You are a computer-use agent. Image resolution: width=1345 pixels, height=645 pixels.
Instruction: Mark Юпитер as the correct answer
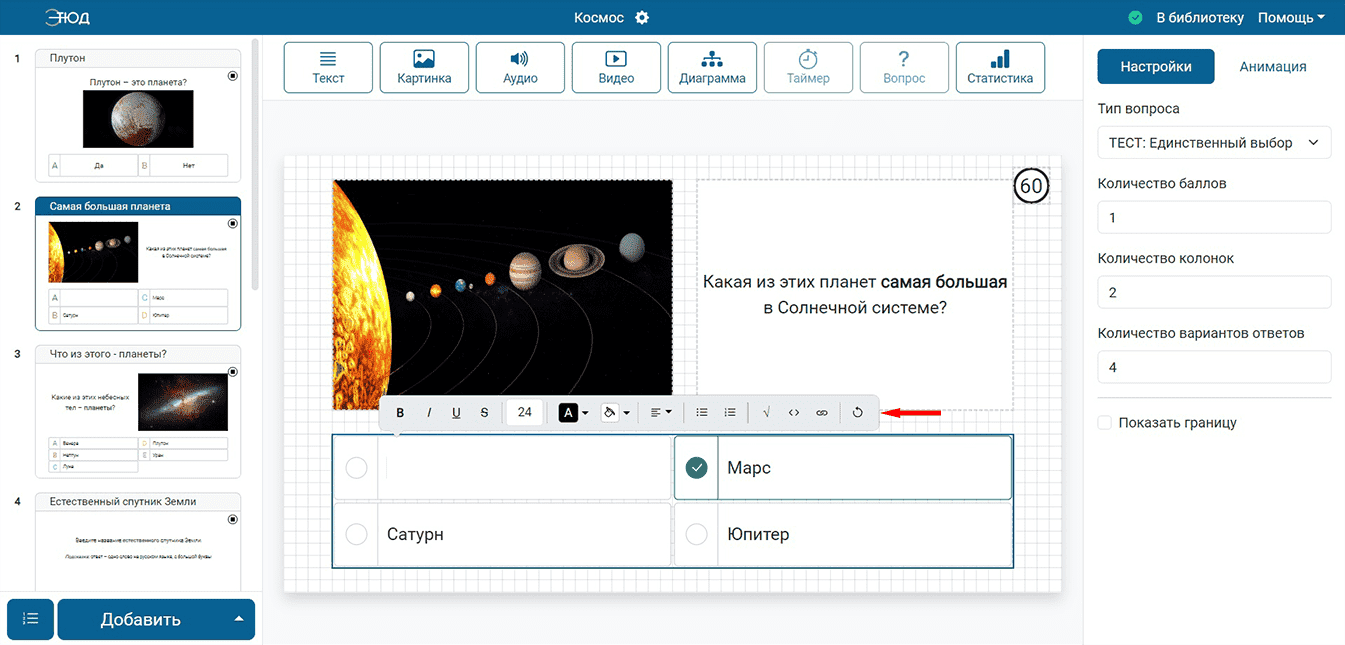[x=697, y=534]
